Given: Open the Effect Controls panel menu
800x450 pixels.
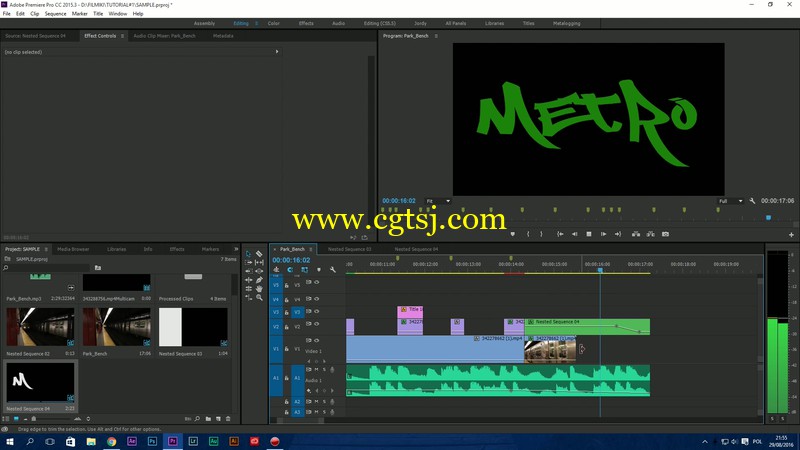Looking at the screenshot, I should [x=122, y=36].
